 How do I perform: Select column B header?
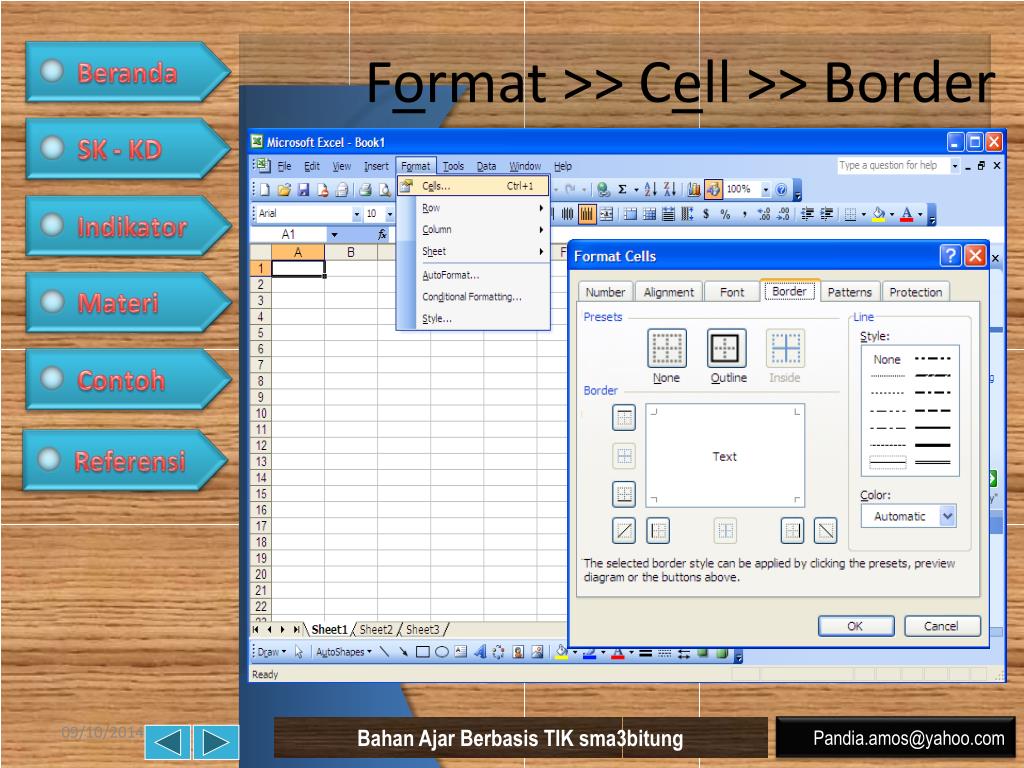click(351, 252)
